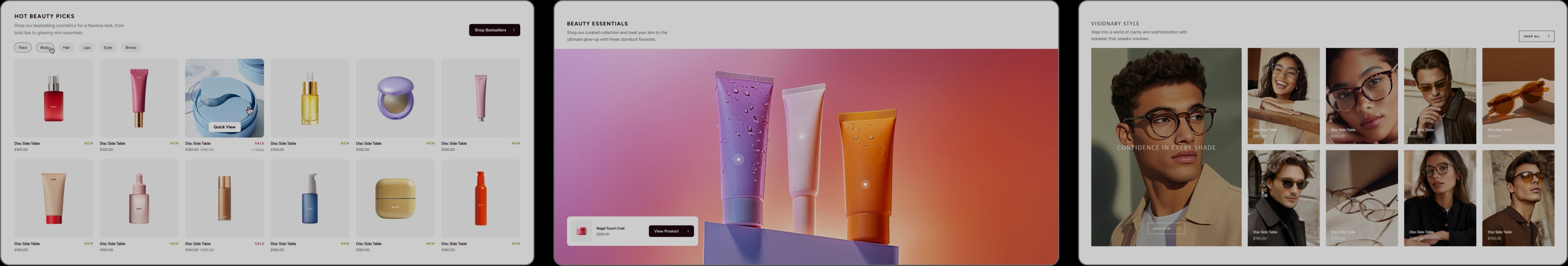
Task: Select the Face filter chip
Action: coord(22,47)
